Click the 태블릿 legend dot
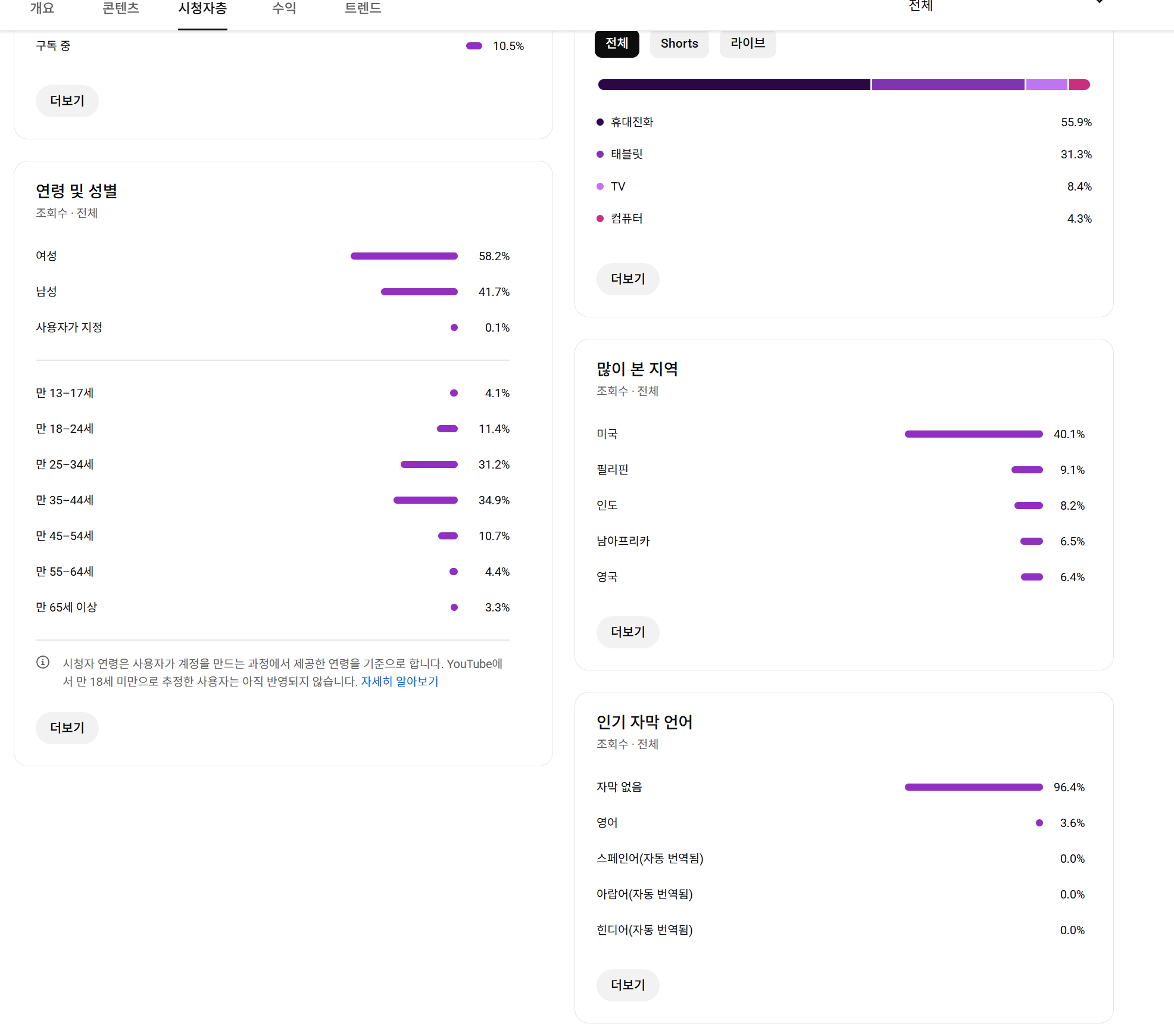The image size is (1174, 1036). coord(600,154)
